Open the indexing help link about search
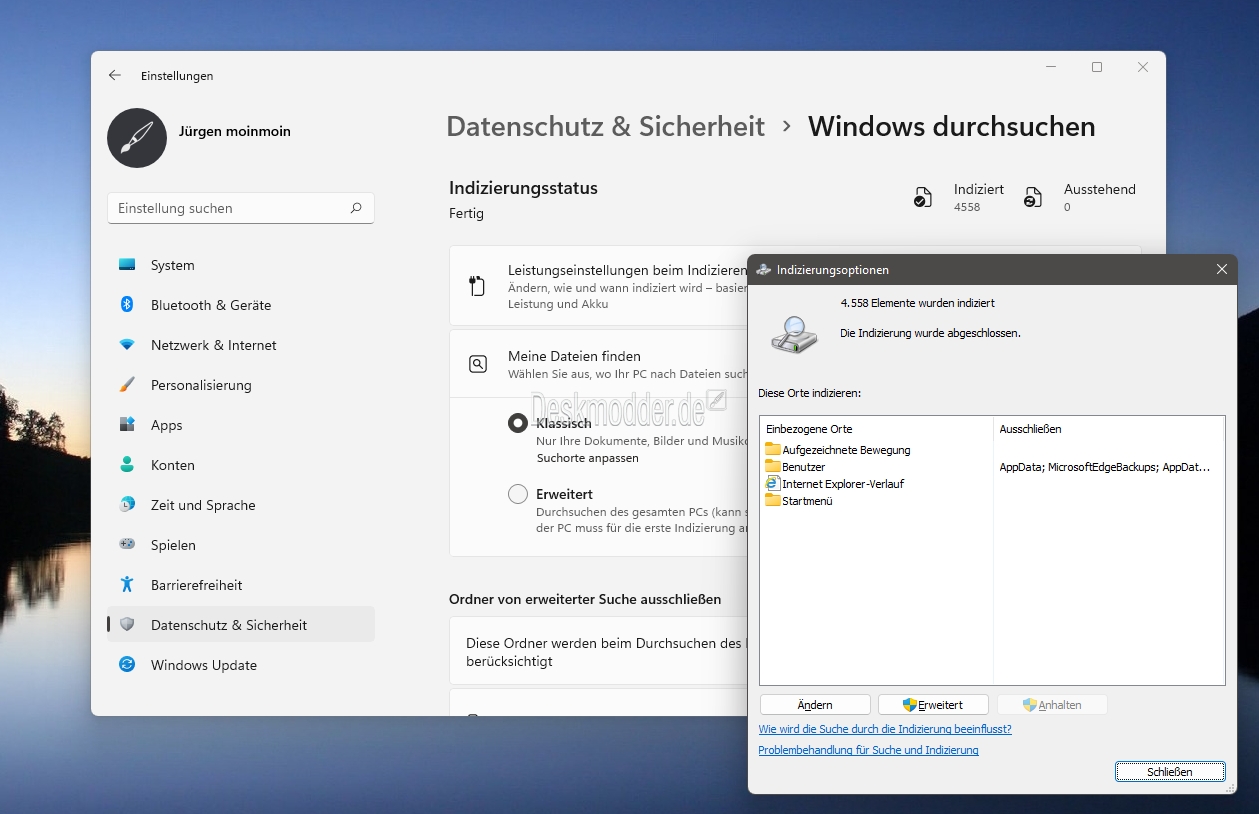The image size is (1259, 814). [884, 729]
